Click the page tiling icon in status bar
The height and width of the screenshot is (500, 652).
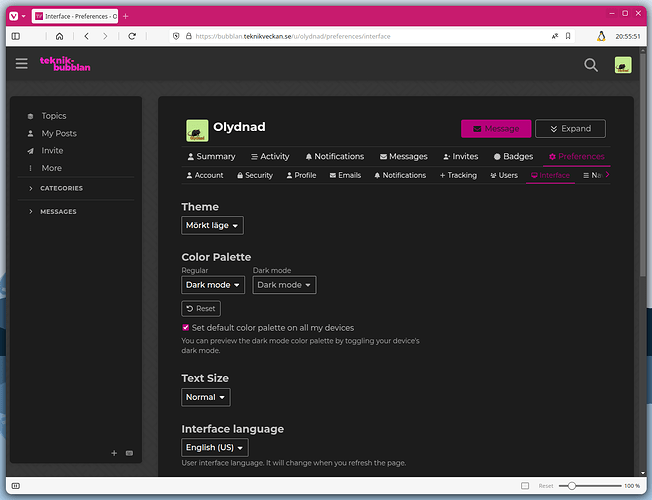tap(525, 486)
